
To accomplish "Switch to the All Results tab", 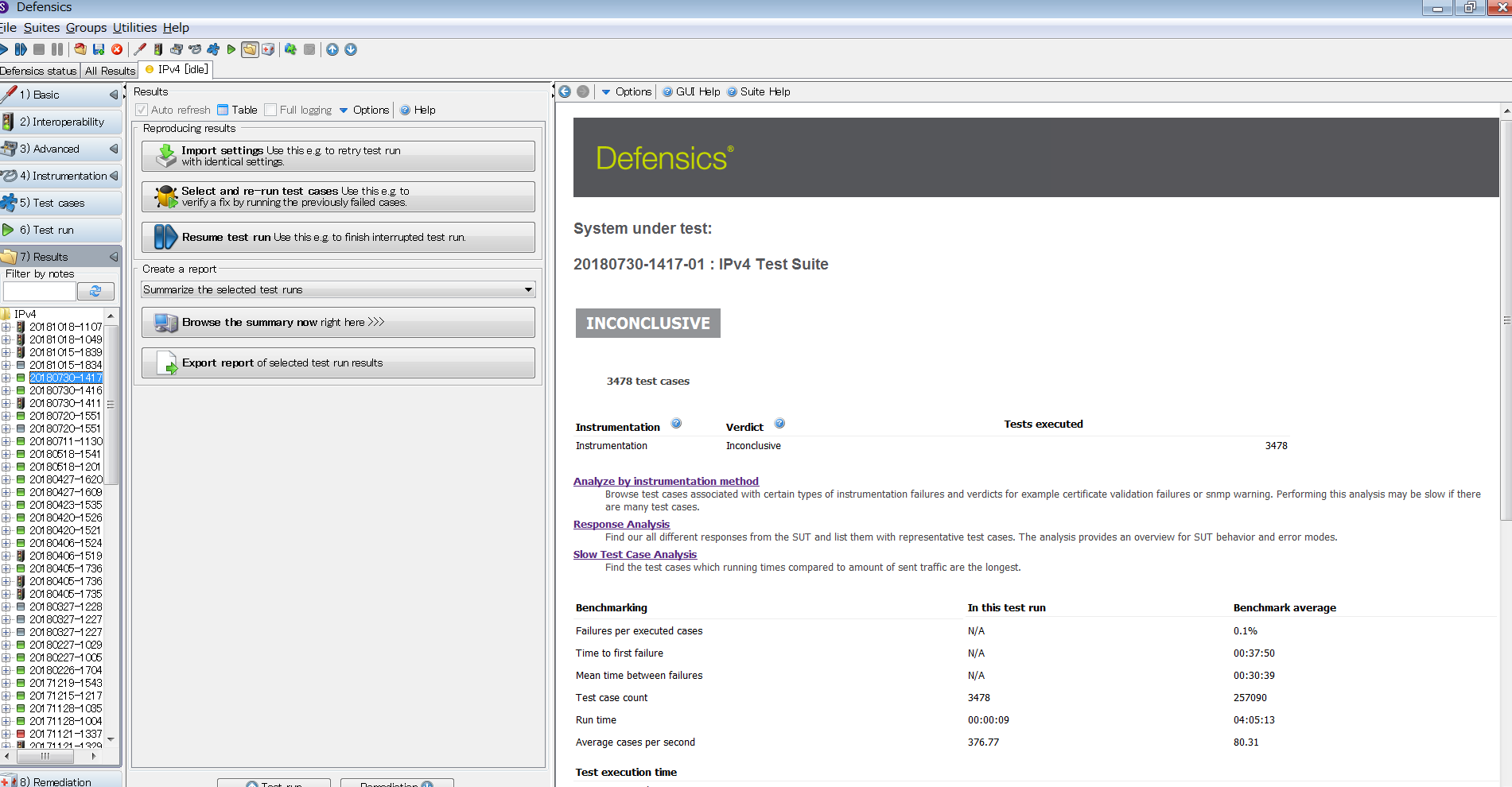I will (x=110, y=71).
